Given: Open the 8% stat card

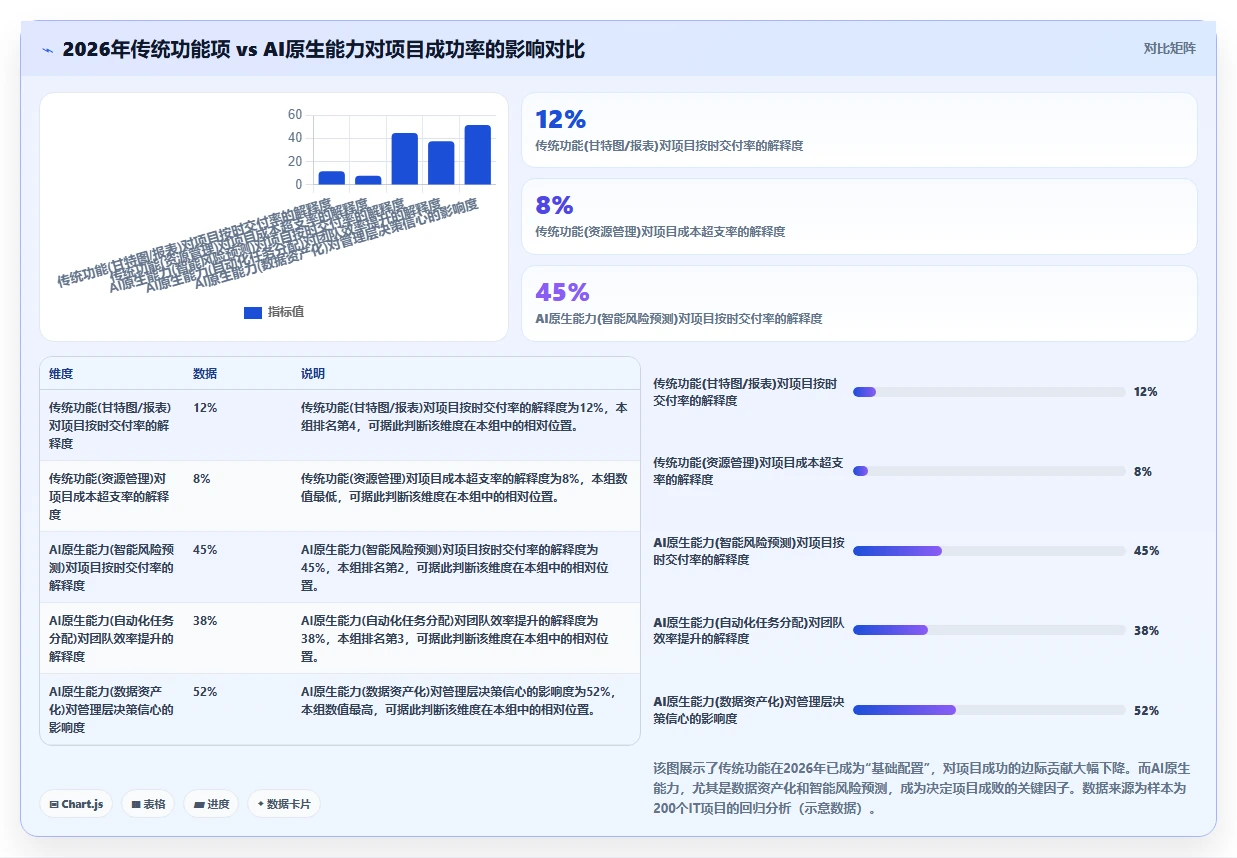Looking at the screenshot, I should tap(859, 216).
